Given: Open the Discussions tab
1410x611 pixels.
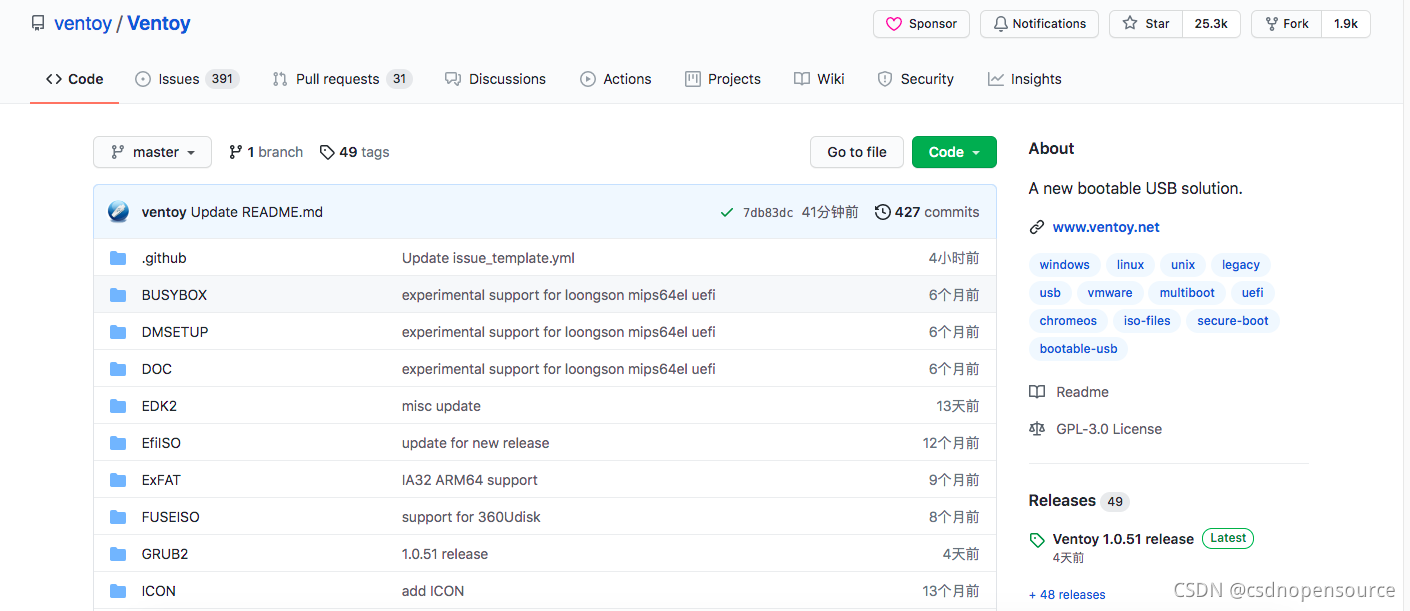Looking at the screenshot, I should click(495, 79).
